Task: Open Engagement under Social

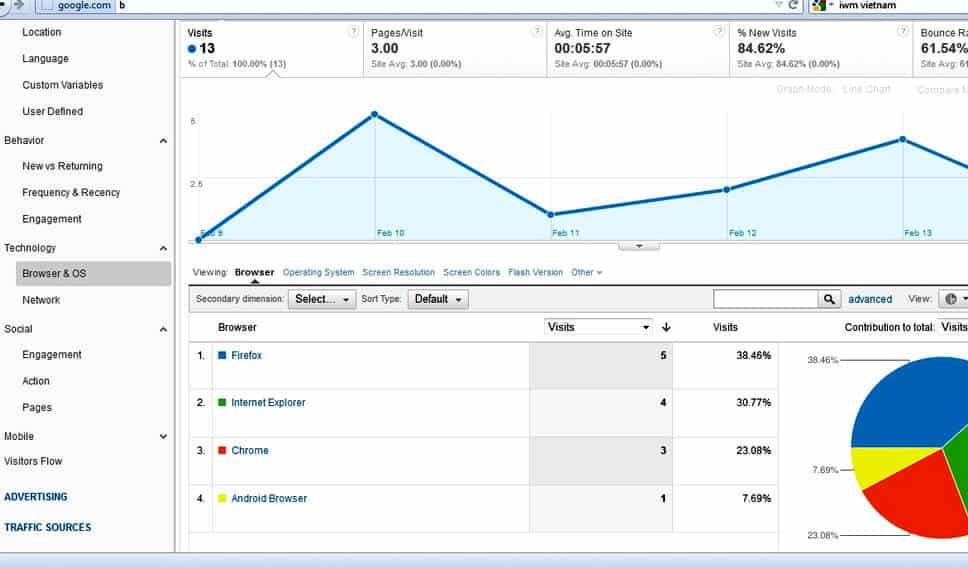Action: [x=52, y=355]
